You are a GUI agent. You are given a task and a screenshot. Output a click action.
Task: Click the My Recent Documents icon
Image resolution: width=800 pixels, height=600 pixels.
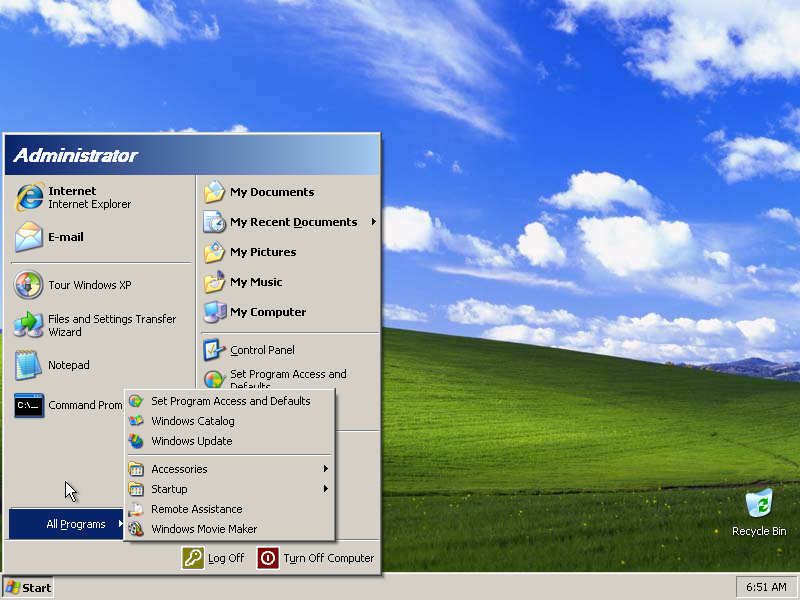(x=214, y=222)
